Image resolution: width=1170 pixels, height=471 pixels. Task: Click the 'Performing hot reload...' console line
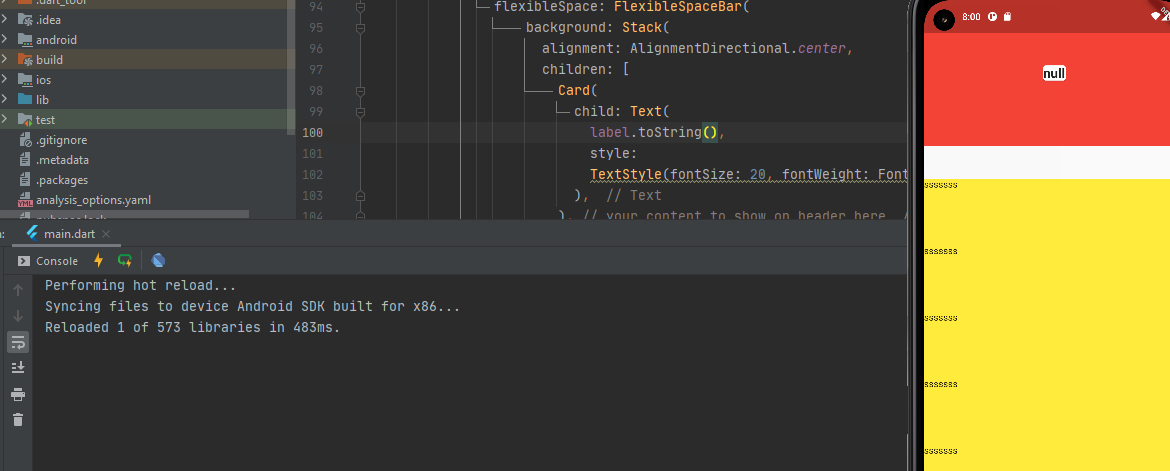tap(140, 286)
